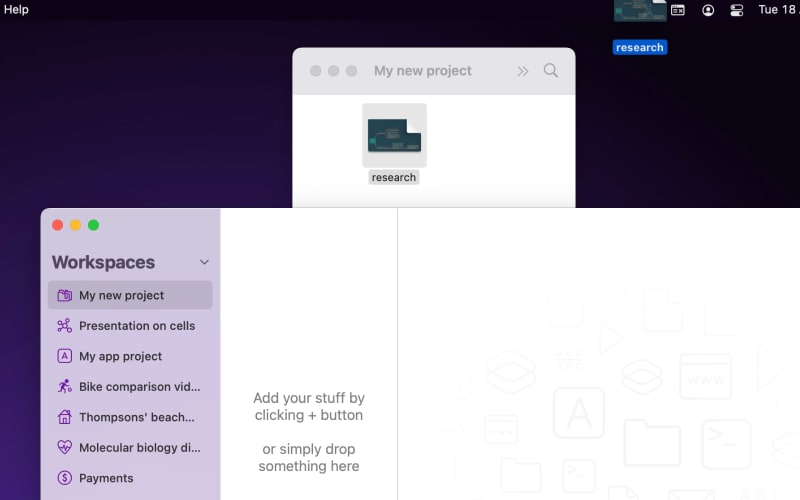Click the search icon in Finder window

pos(551,70)
